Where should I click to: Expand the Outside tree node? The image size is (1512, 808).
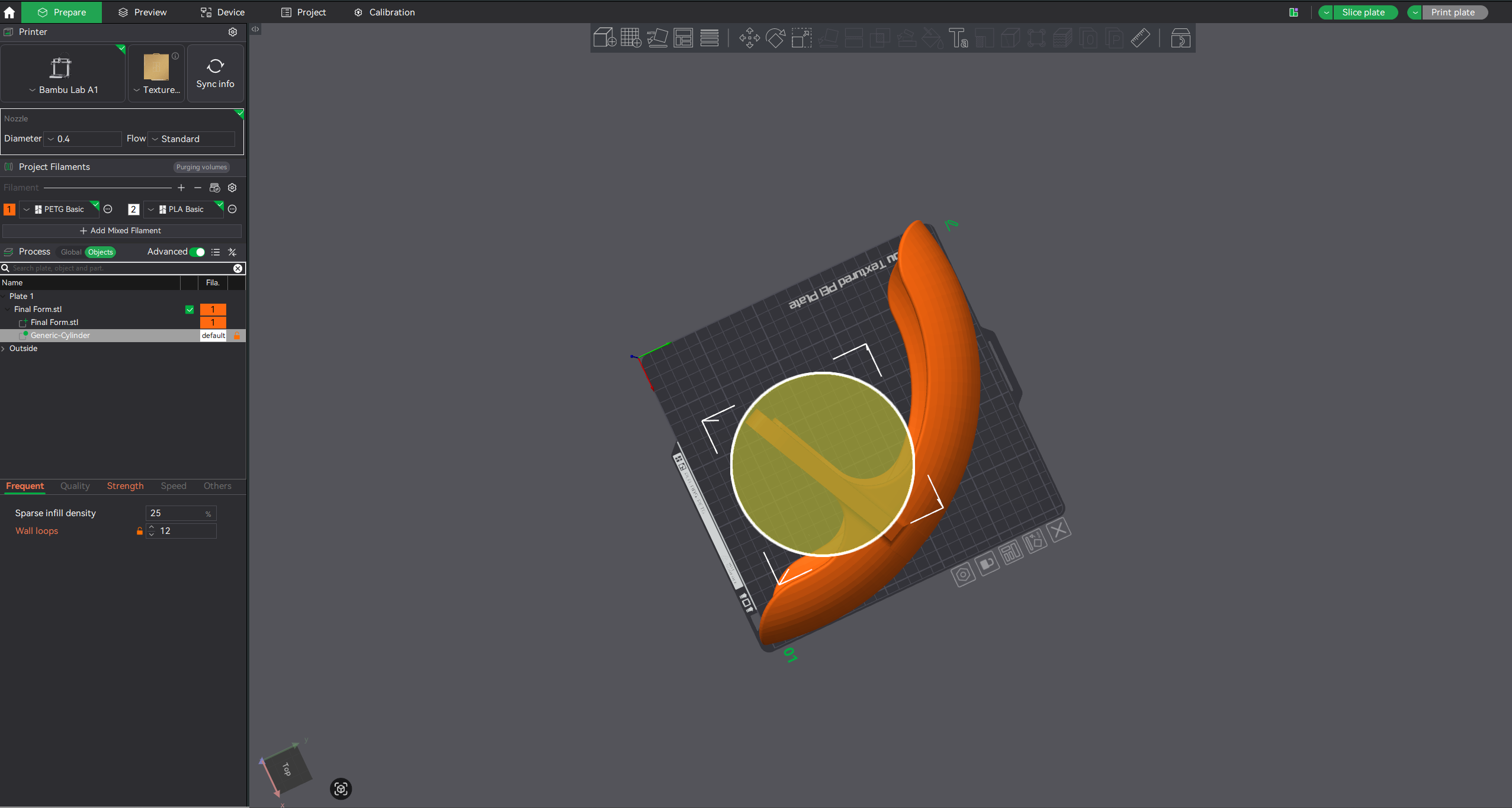coord(4,349)
